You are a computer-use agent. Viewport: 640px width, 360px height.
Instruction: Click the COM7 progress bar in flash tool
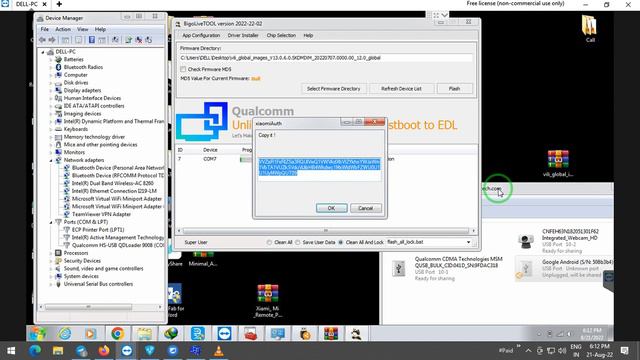click(x=246, y=159)
